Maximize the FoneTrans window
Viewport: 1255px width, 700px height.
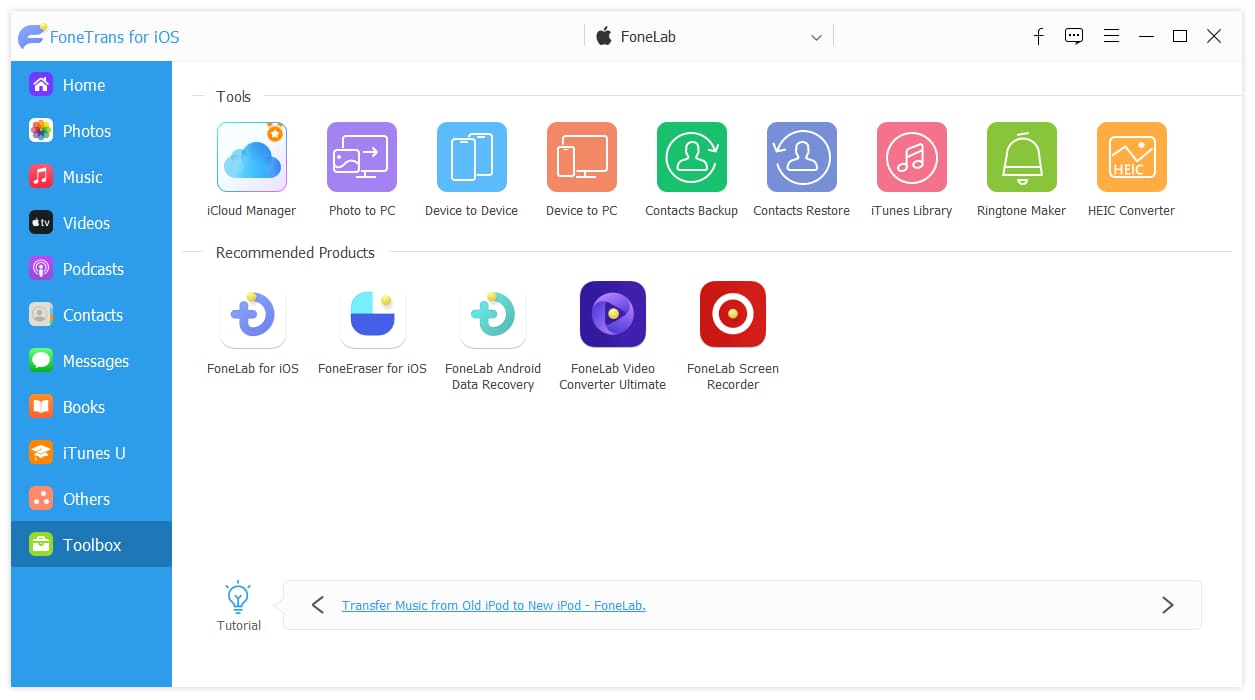click(x=1180, y=36)
